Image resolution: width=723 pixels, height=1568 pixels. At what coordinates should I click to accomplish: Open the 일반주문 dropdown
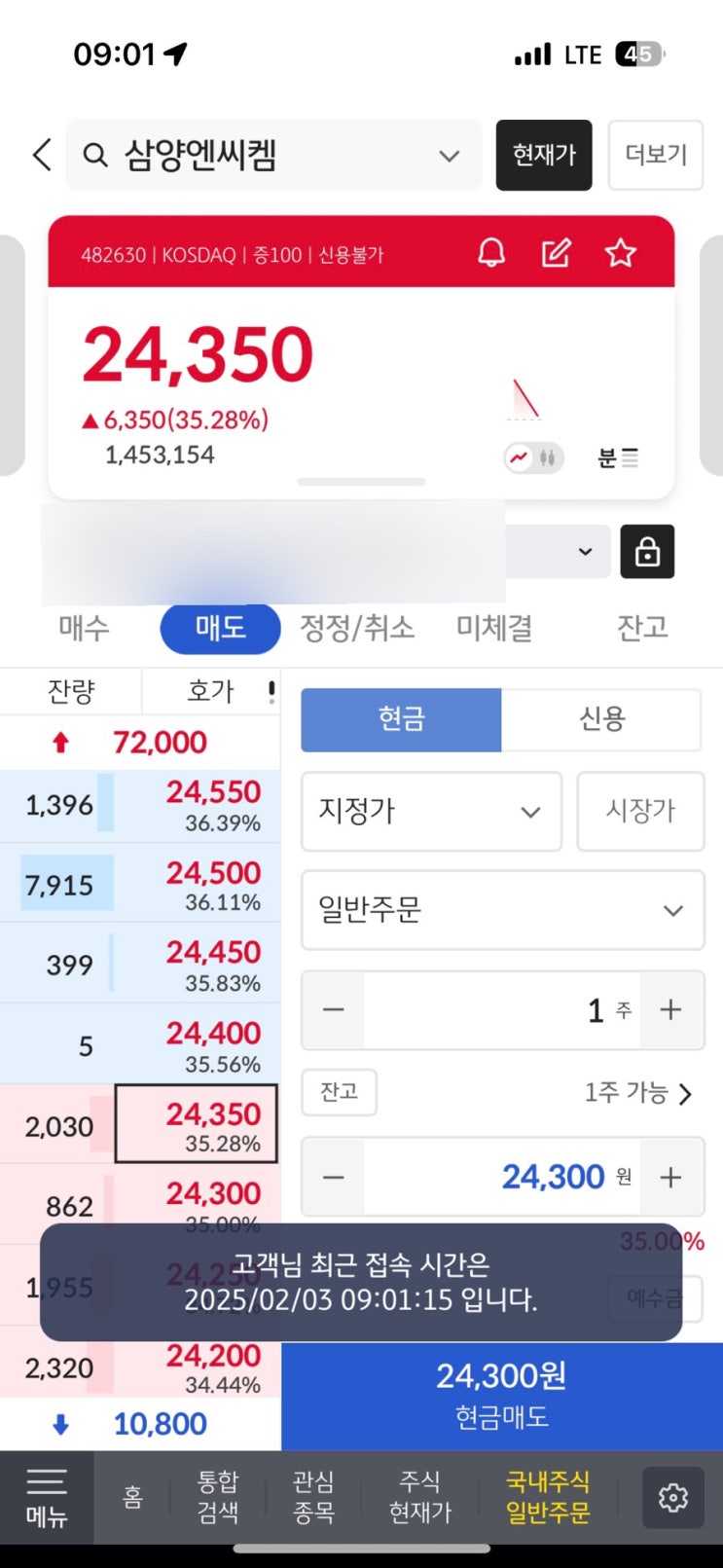coord(502,910)
